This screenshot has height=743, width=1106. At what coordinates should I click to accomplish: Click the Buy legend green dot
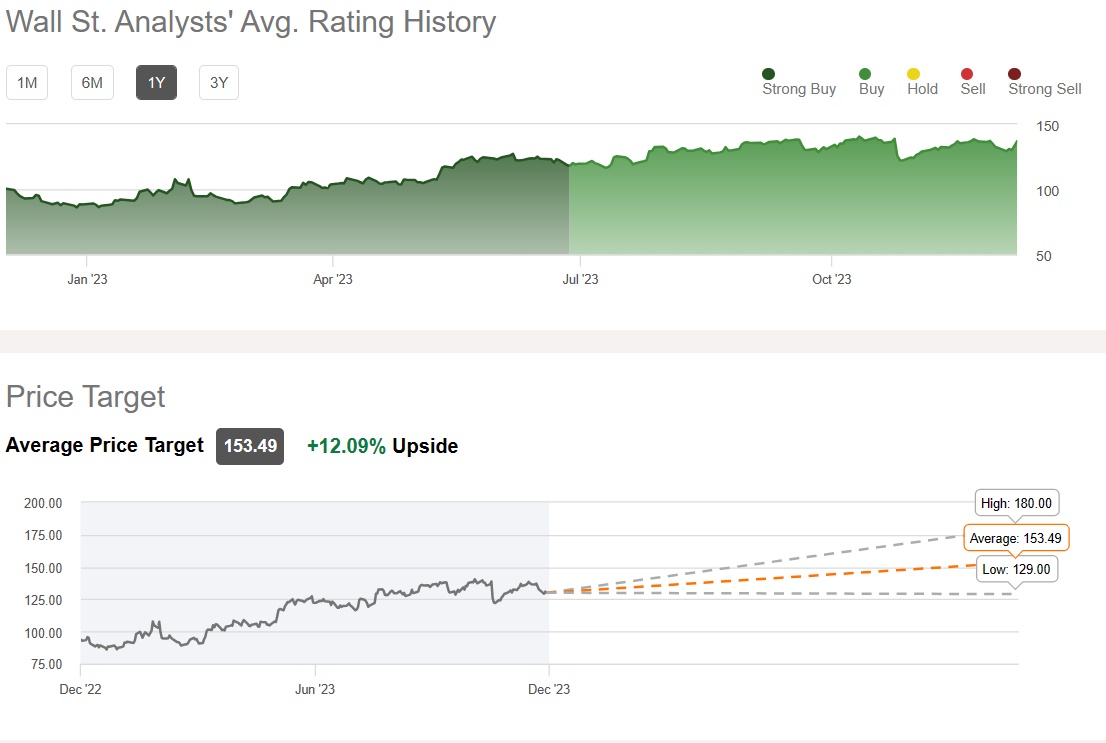[865, 74]
